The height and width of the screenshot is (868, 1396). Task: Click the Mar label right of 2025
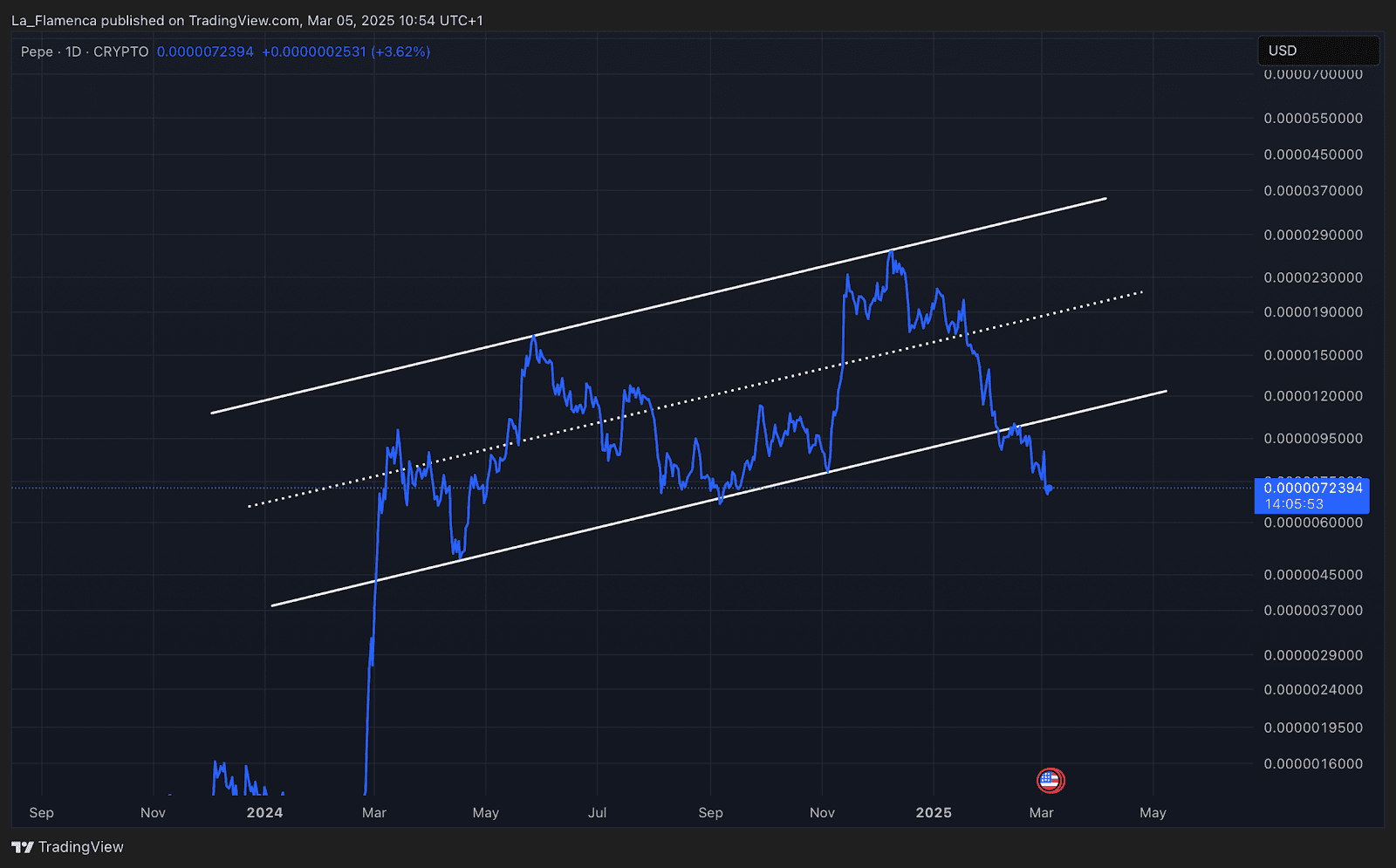1041,813
